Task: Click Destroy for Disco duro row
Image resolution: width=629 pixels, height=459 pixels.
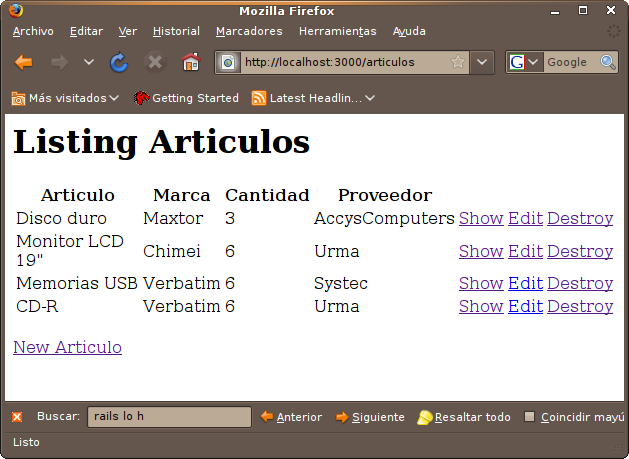Action: click(580, 218)
